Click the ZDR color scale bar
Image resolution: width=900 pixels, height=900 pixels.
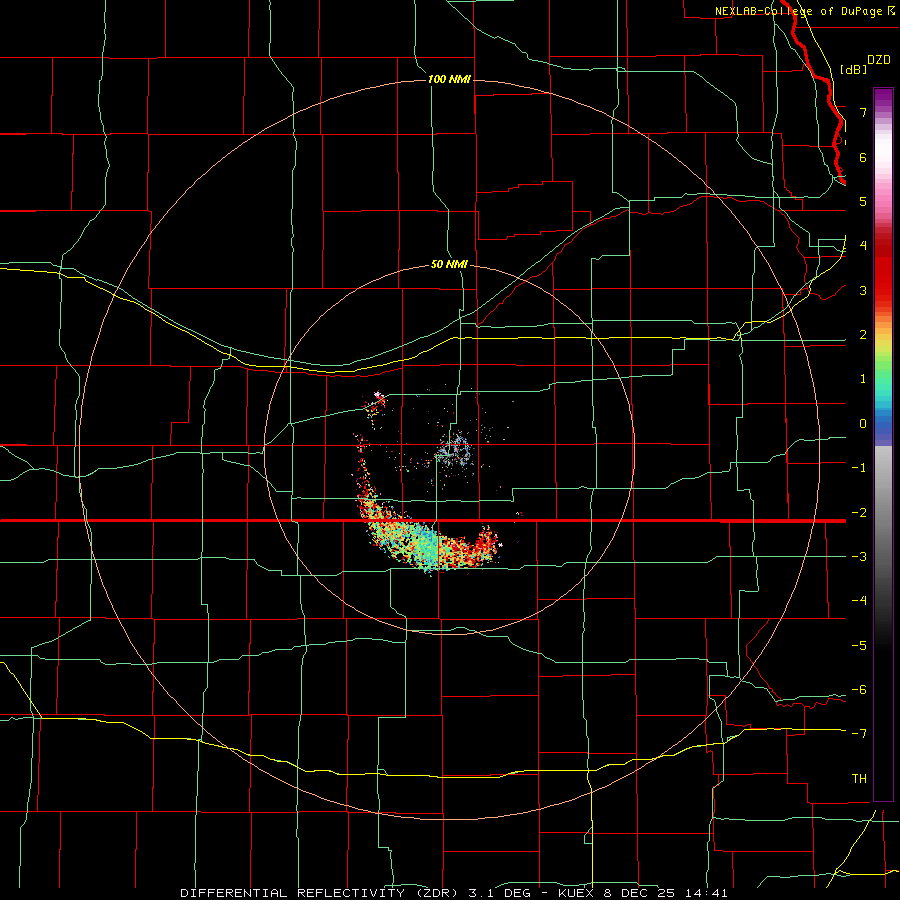tap(883, 444)
